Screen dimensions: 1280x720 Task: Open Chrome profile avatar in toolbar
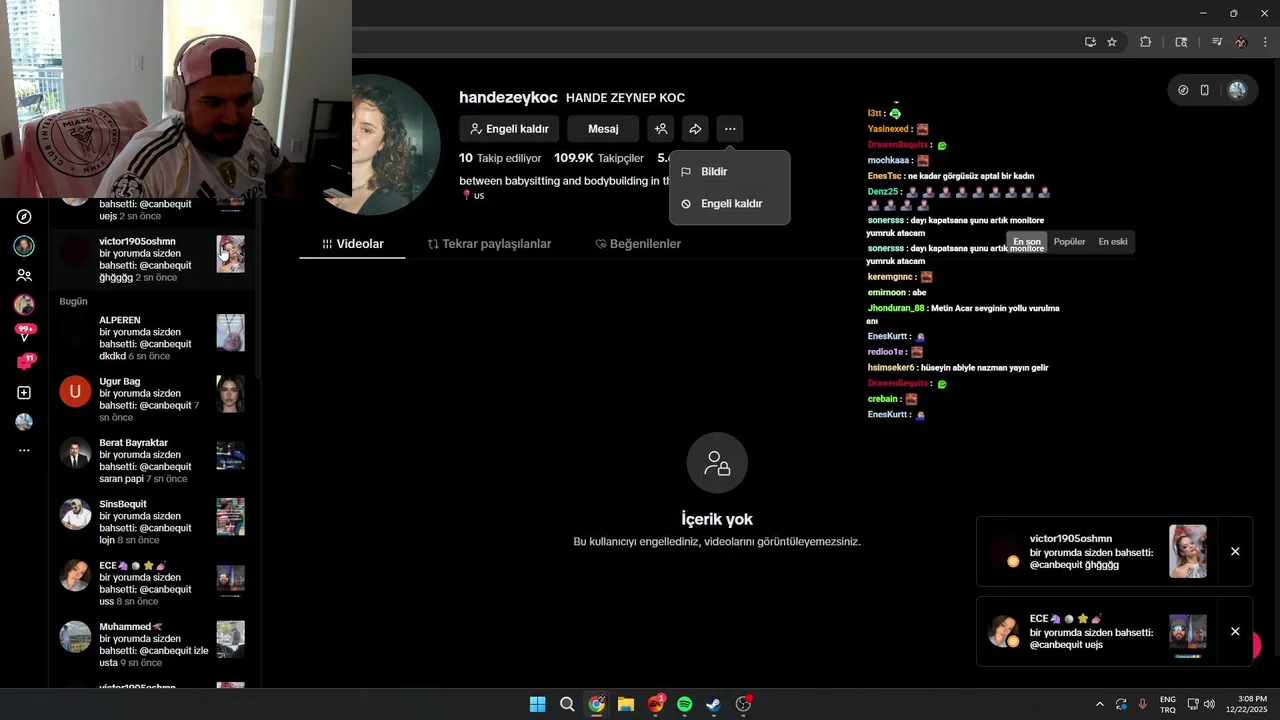1241,42
